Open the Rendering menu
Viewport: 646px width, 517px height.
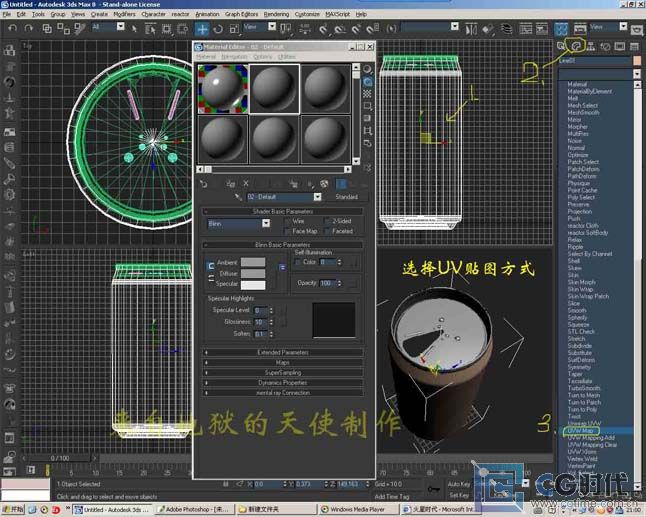pyautogui.click(x=276, y=14)
